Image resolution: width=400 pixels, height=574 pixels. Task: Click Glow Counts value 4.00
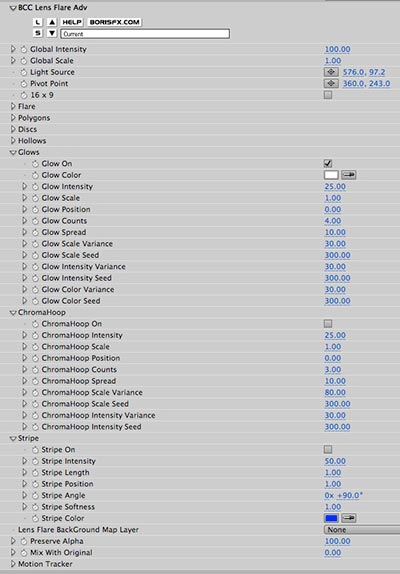(333, 221)
